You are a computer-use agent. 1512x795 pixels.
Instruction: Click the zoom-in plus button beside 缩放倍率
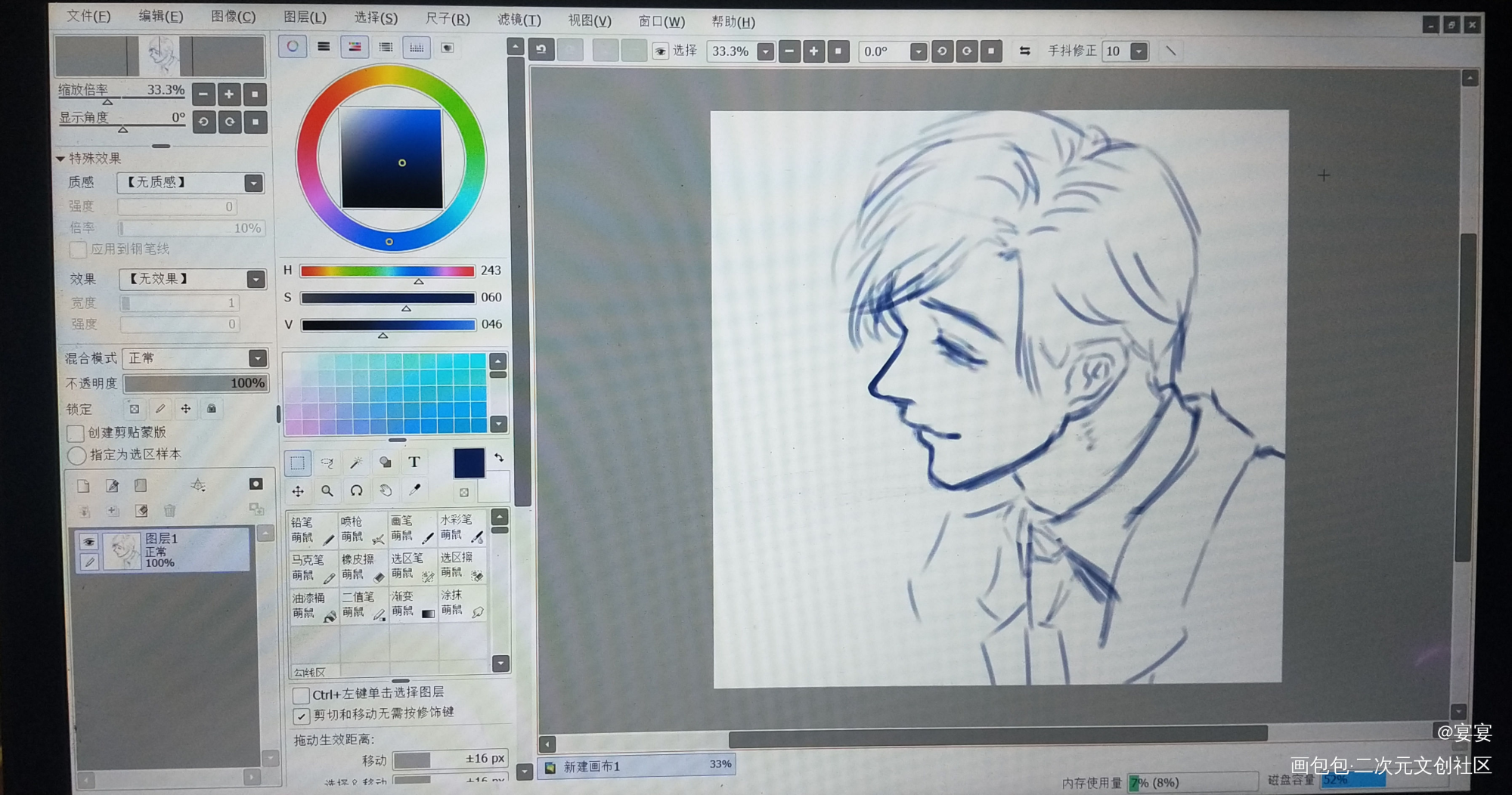229,94
